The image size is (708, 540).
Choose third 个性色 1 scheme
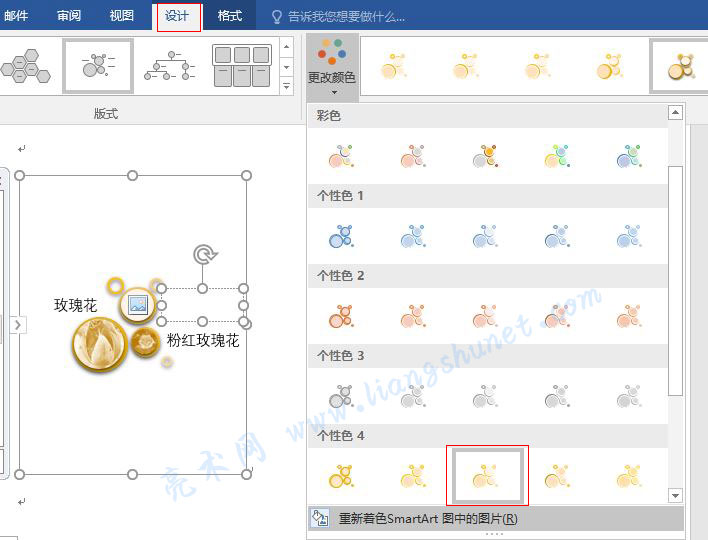coord(485,236)
